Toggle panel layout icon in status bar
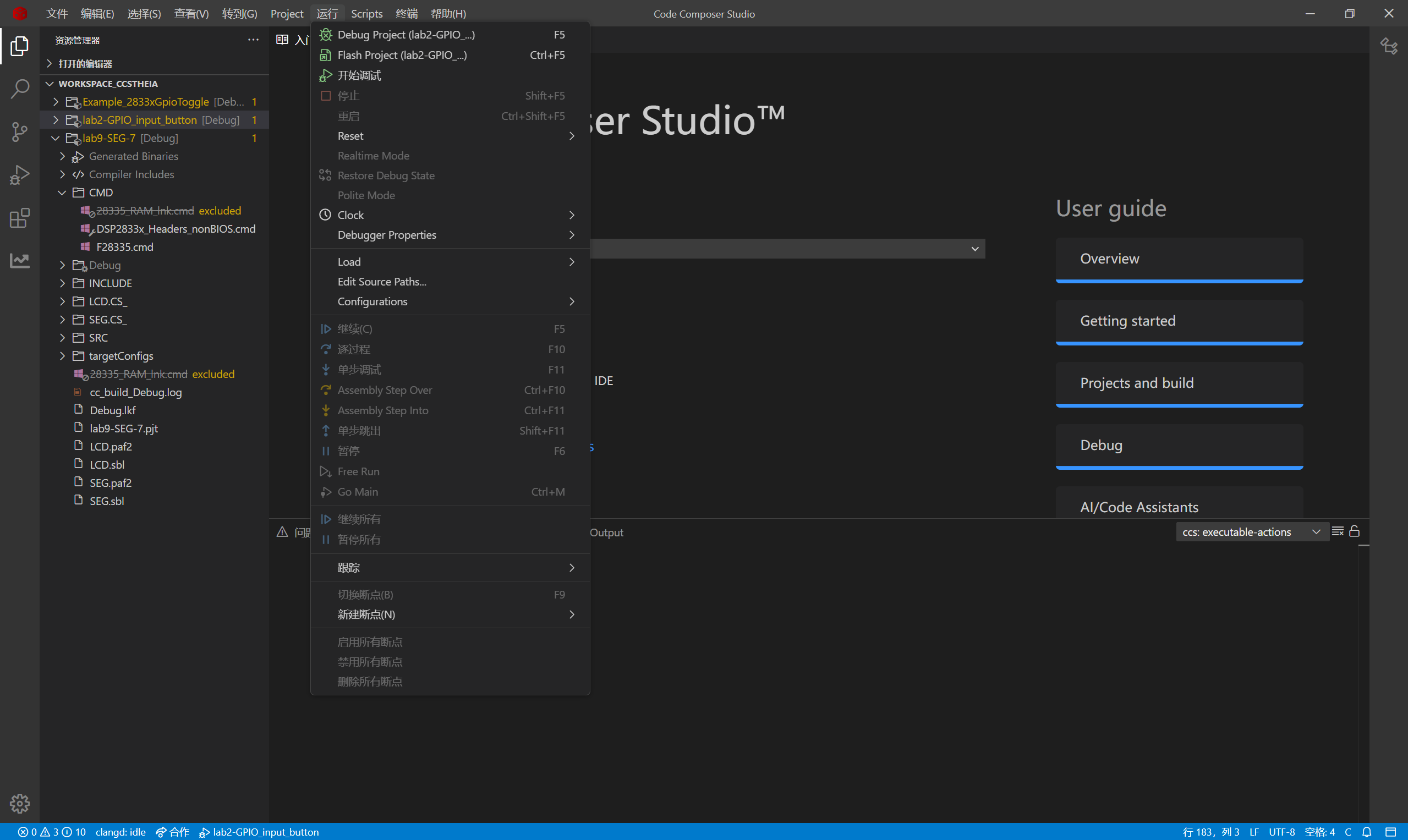The width and height of the screenshot is (1408, 840). 1390,832
